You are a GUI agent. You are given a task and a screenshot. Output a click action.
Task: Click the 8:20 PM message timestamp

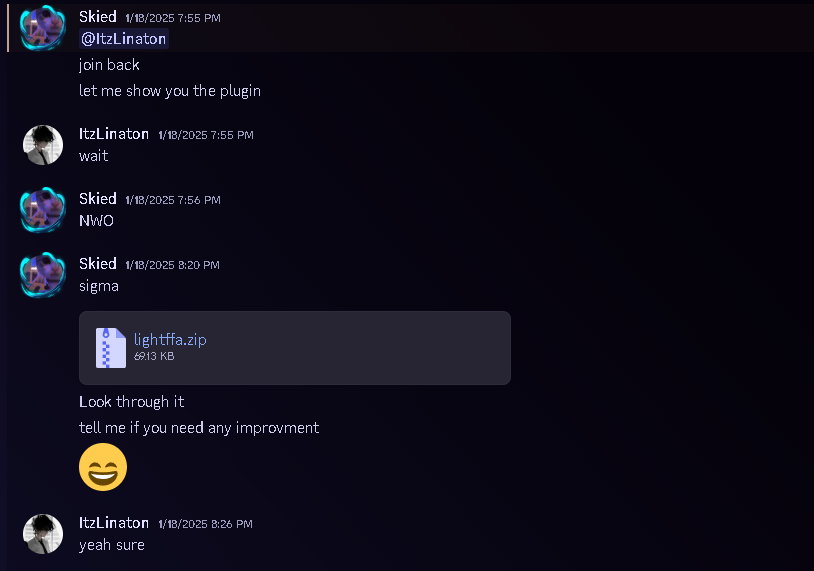point(172,265)
